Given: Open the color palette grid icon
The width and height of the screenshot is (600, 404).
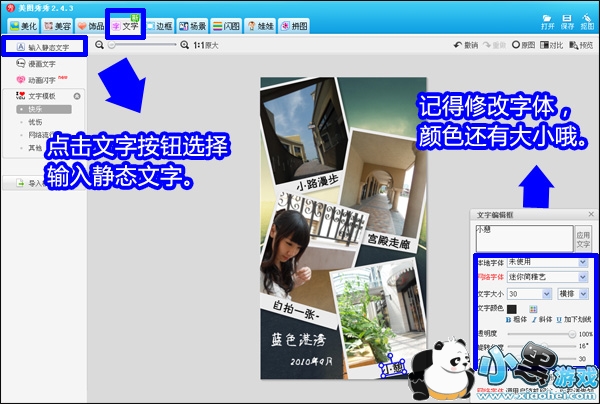Looking at the screenshot, I should (533, 309).
